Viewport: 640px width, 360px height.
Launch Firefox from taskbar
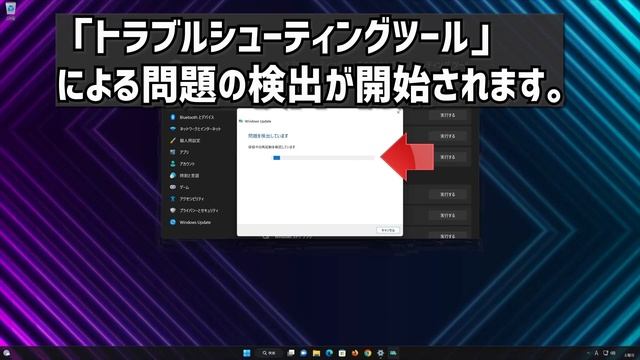pos(355,353)
